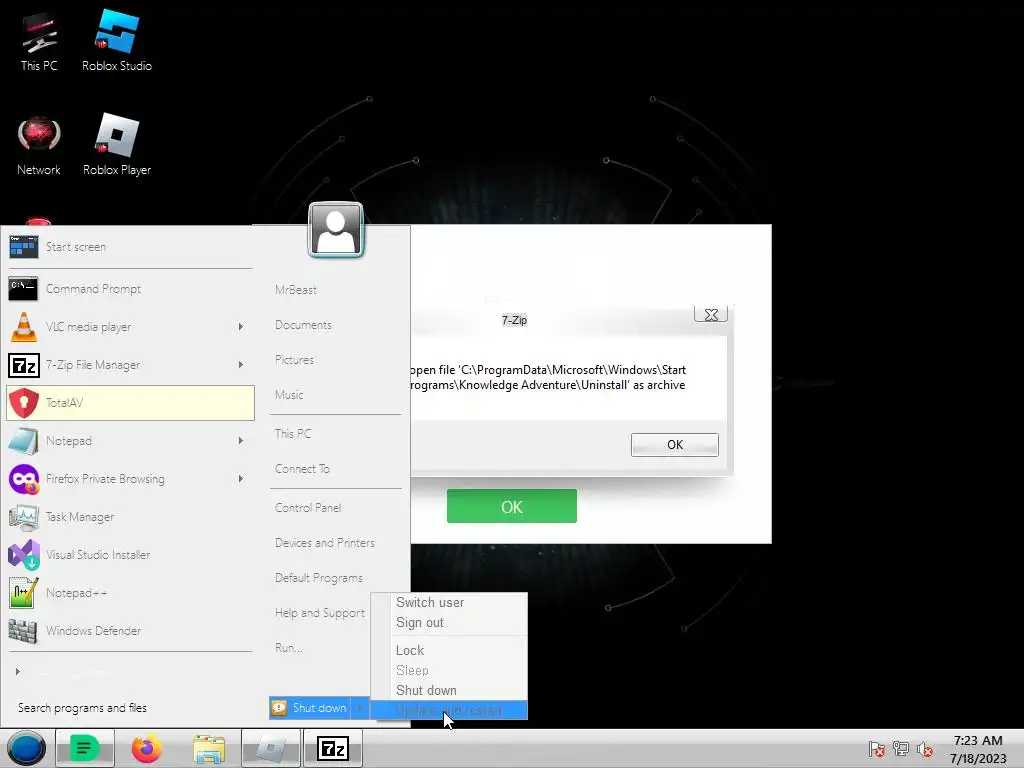Open Devices and Printers

coord(325,543)
